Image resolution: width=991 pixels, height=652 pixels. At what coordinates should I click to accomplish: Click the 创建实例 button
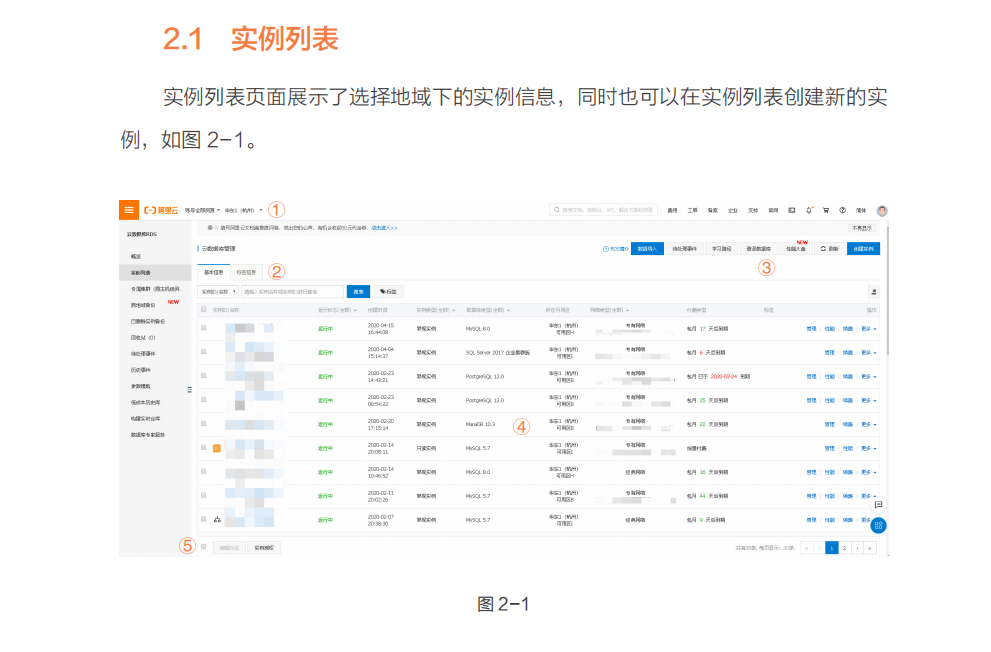point(865,247)
